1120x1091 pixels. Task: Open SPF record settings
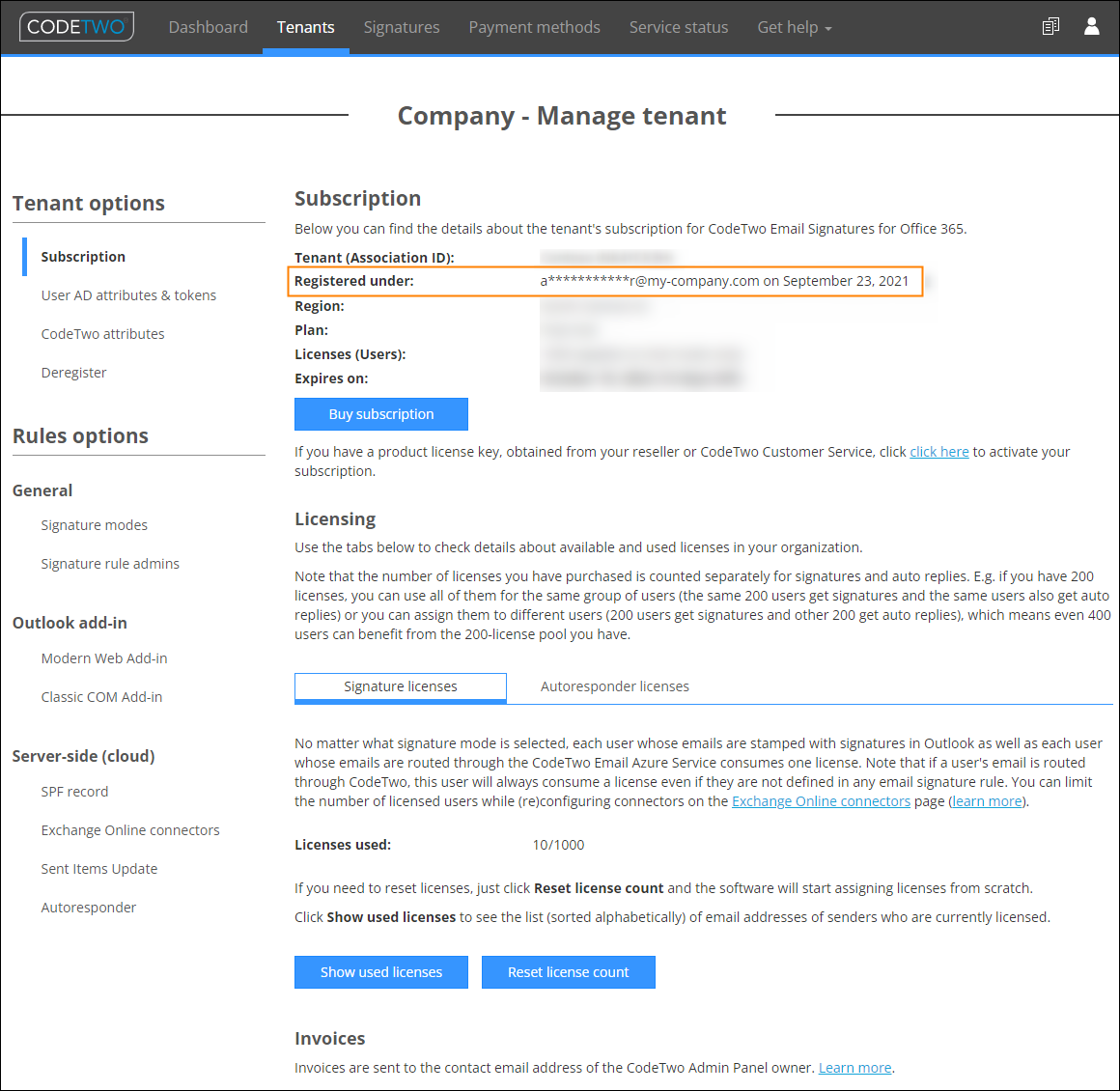[74, 792]
